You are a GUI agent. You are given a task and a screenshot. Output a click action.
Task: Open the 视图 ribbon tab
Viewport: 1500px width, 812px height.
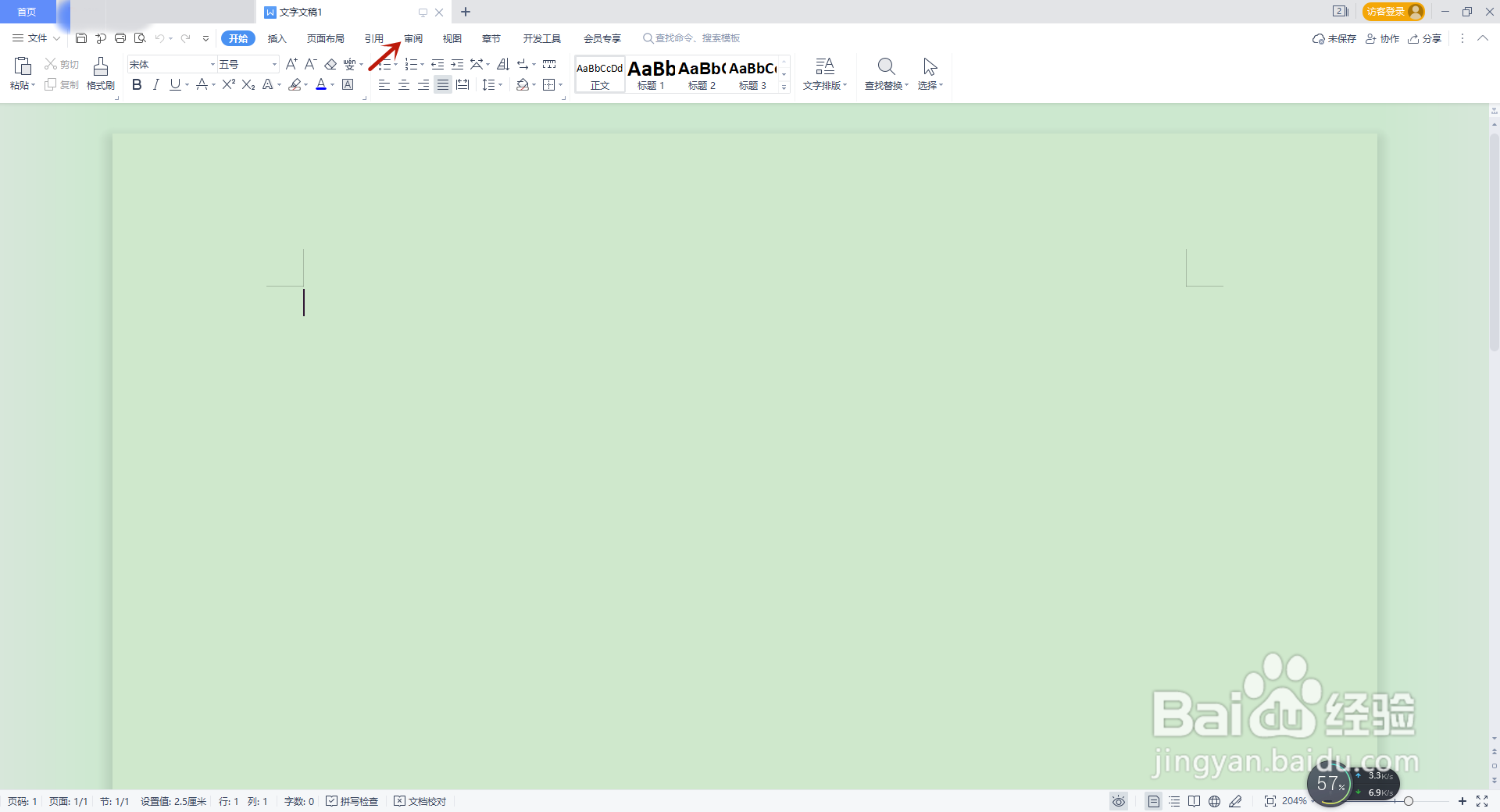click(x=452, y=38)
